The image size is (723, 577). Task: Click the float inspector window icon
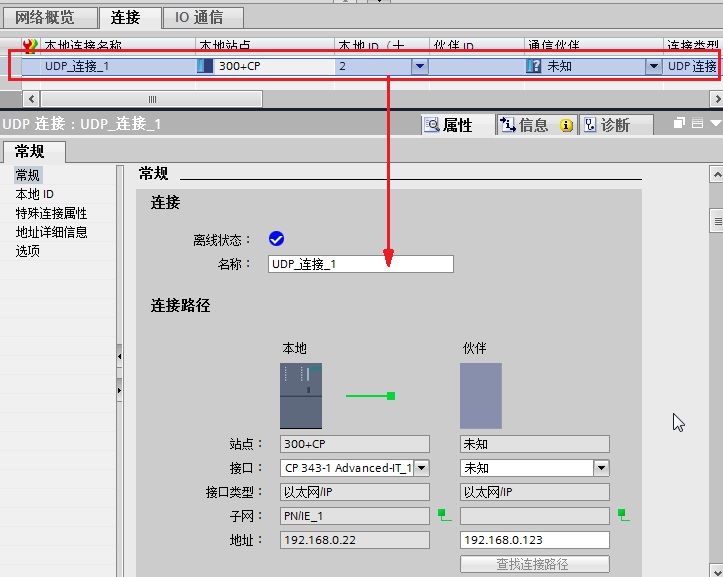pyautogui.click(x=679, y=123)
